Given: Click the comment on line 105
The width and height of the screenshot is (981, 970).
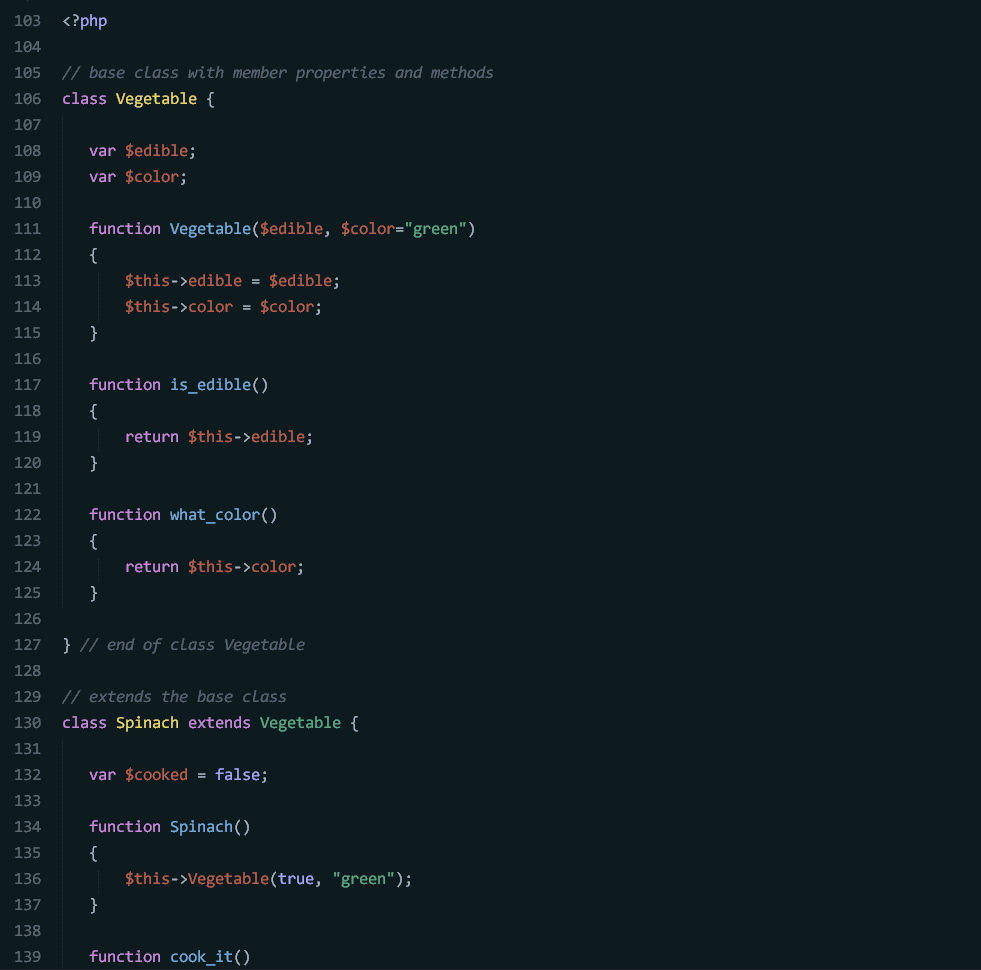Looking at the screenshot, I should [x=277, y=72].
